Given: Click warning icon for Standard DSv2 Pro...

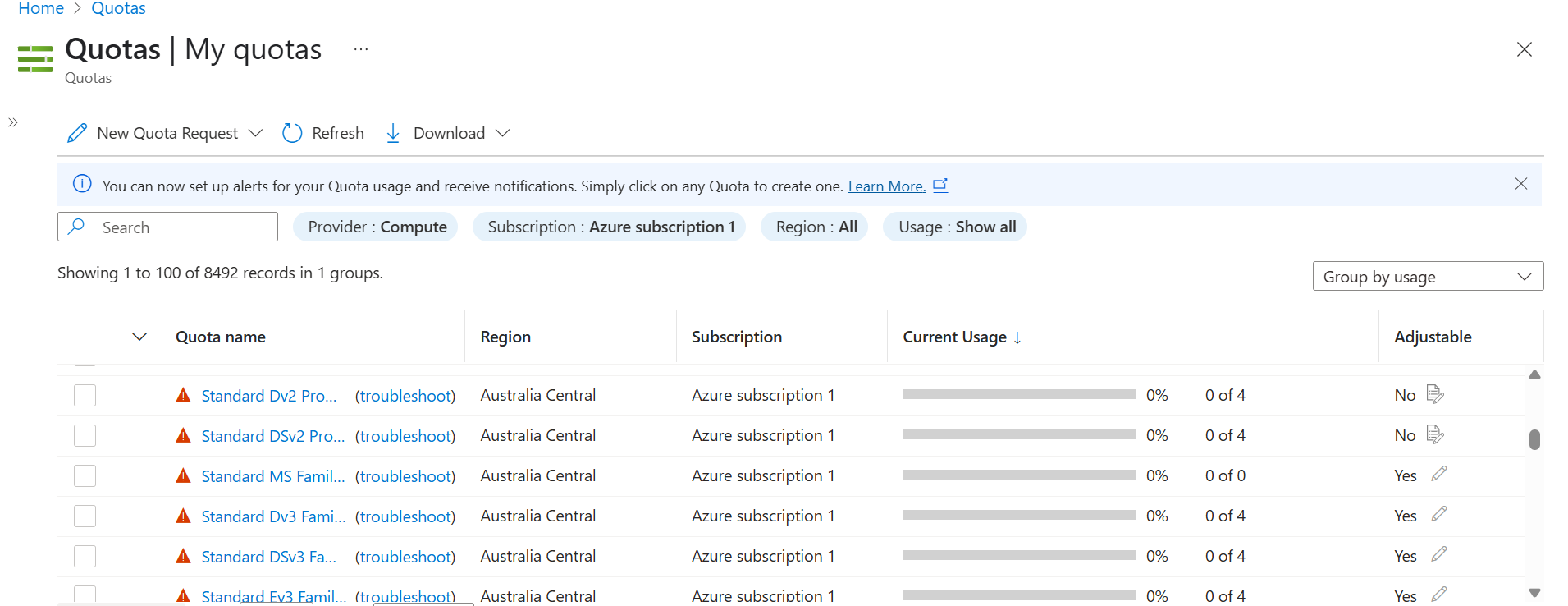Looking at the screenshot, I should 184,435.
